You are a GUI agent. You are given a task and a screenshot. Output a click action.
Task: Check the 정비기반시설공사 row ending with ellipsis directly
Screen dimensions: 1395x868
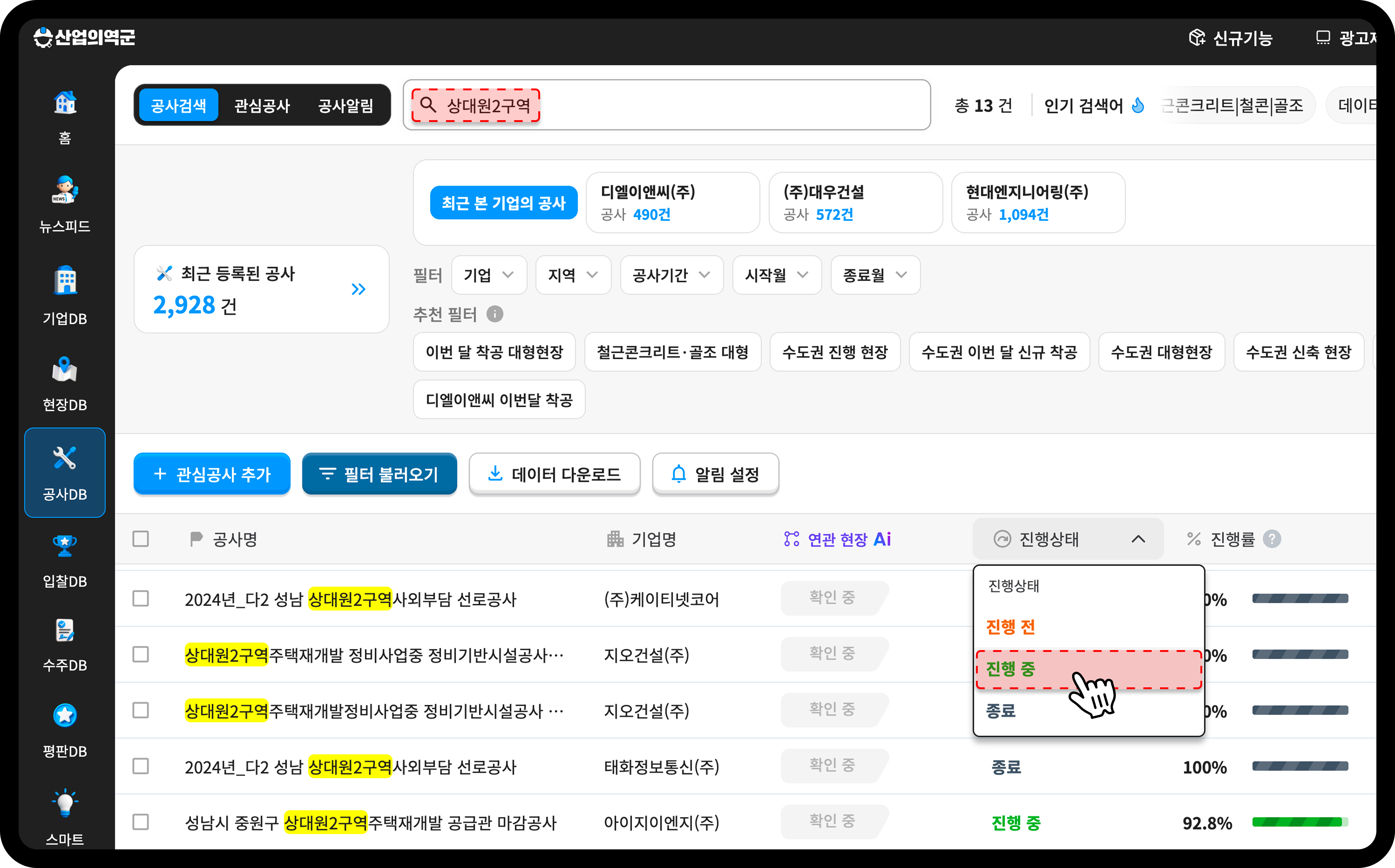(x=141, y=654)
